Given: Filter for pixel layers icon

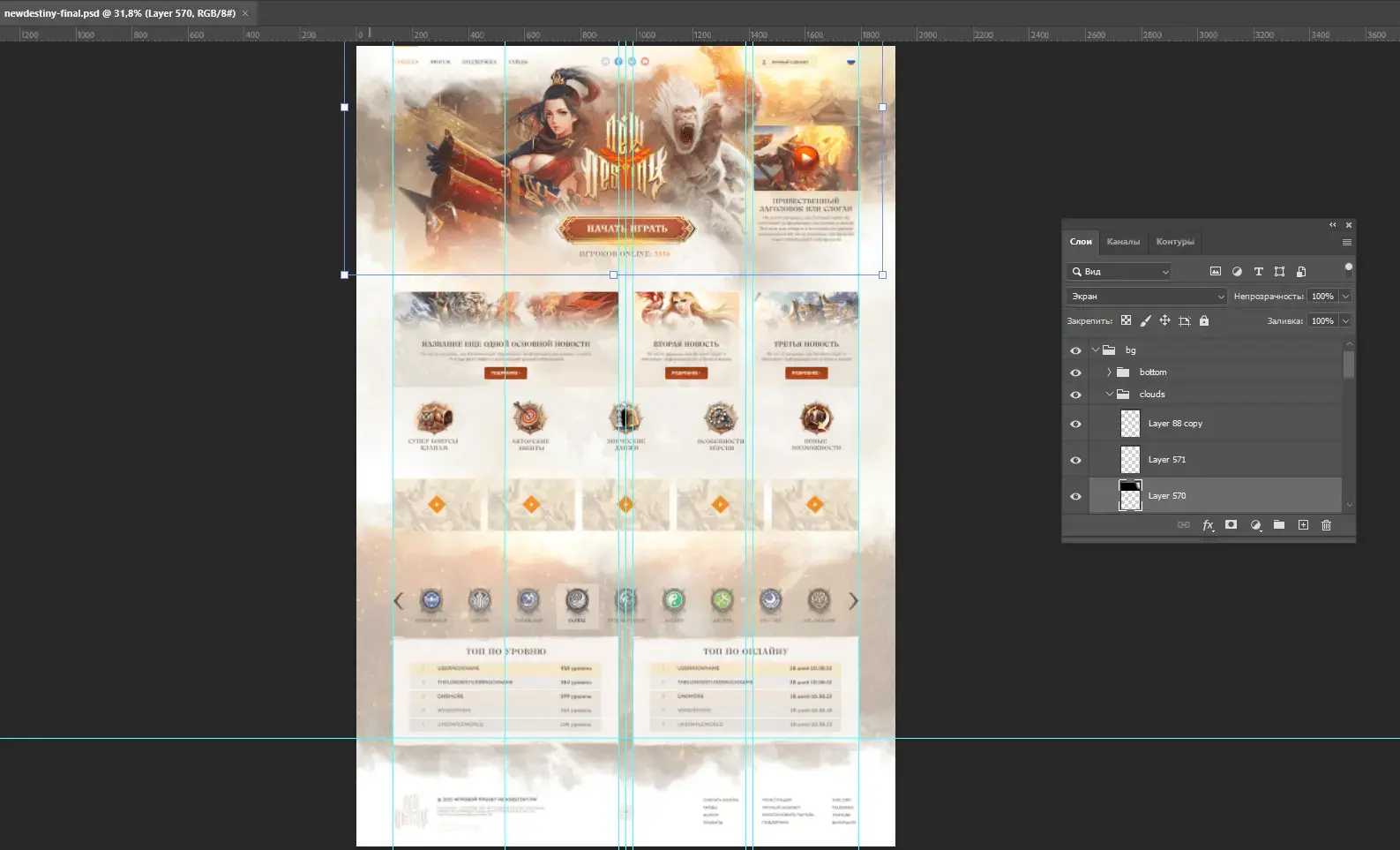Looking at the screenshot, I should pos(1216,272).
